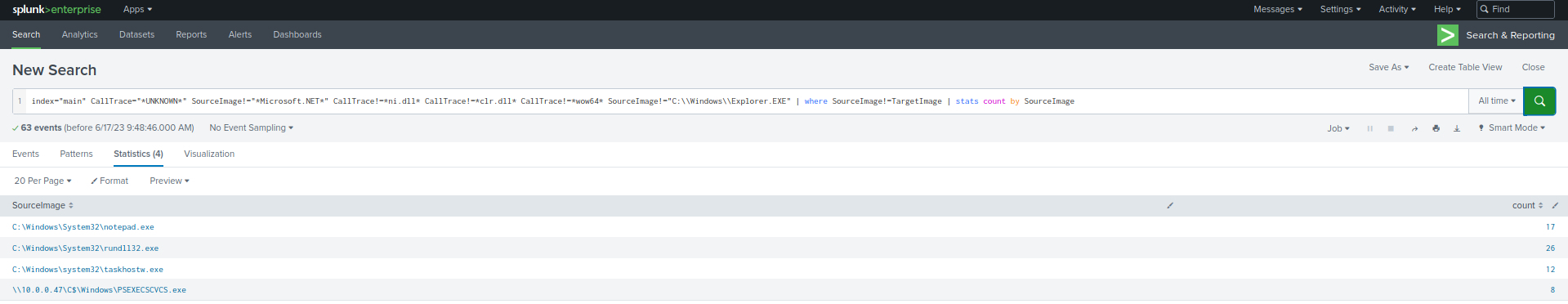The width and height of the screenshot is (1568, 304).
Task: Go to the Datasets nav item
Action: point(136,35)
